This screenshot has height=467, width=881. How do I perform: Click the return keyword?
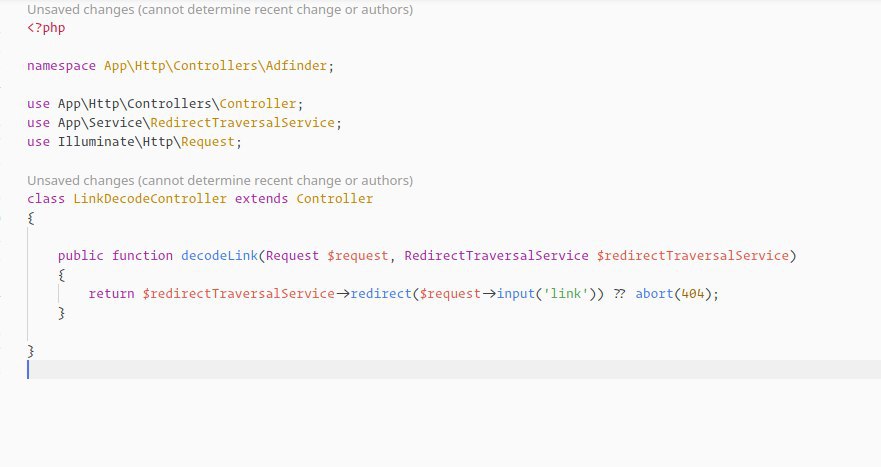111,294
